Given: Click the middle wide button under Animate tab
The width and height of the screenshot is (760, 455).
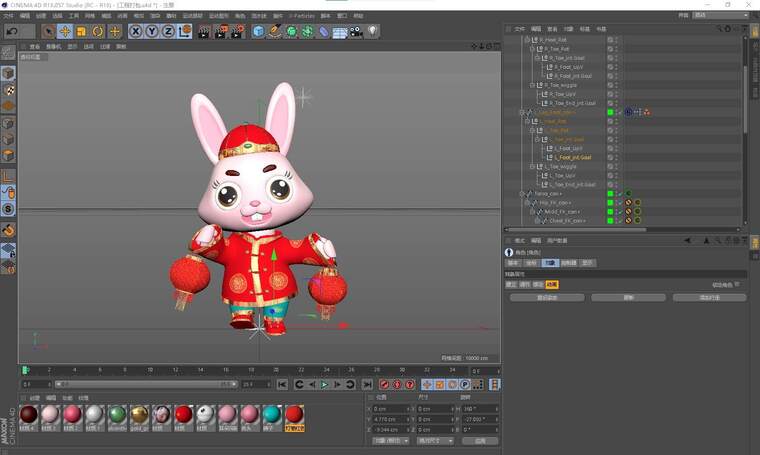Looking at the screenshot, I should 628,298.
